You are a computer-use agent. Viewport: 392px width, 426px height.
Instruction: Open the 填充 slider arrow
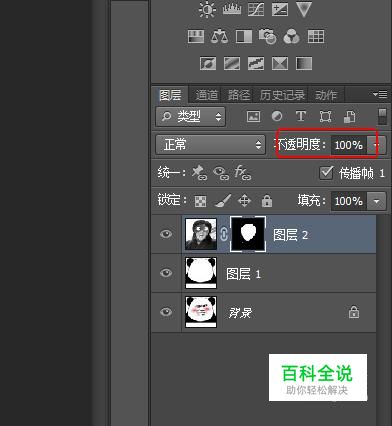coord(377,201)
